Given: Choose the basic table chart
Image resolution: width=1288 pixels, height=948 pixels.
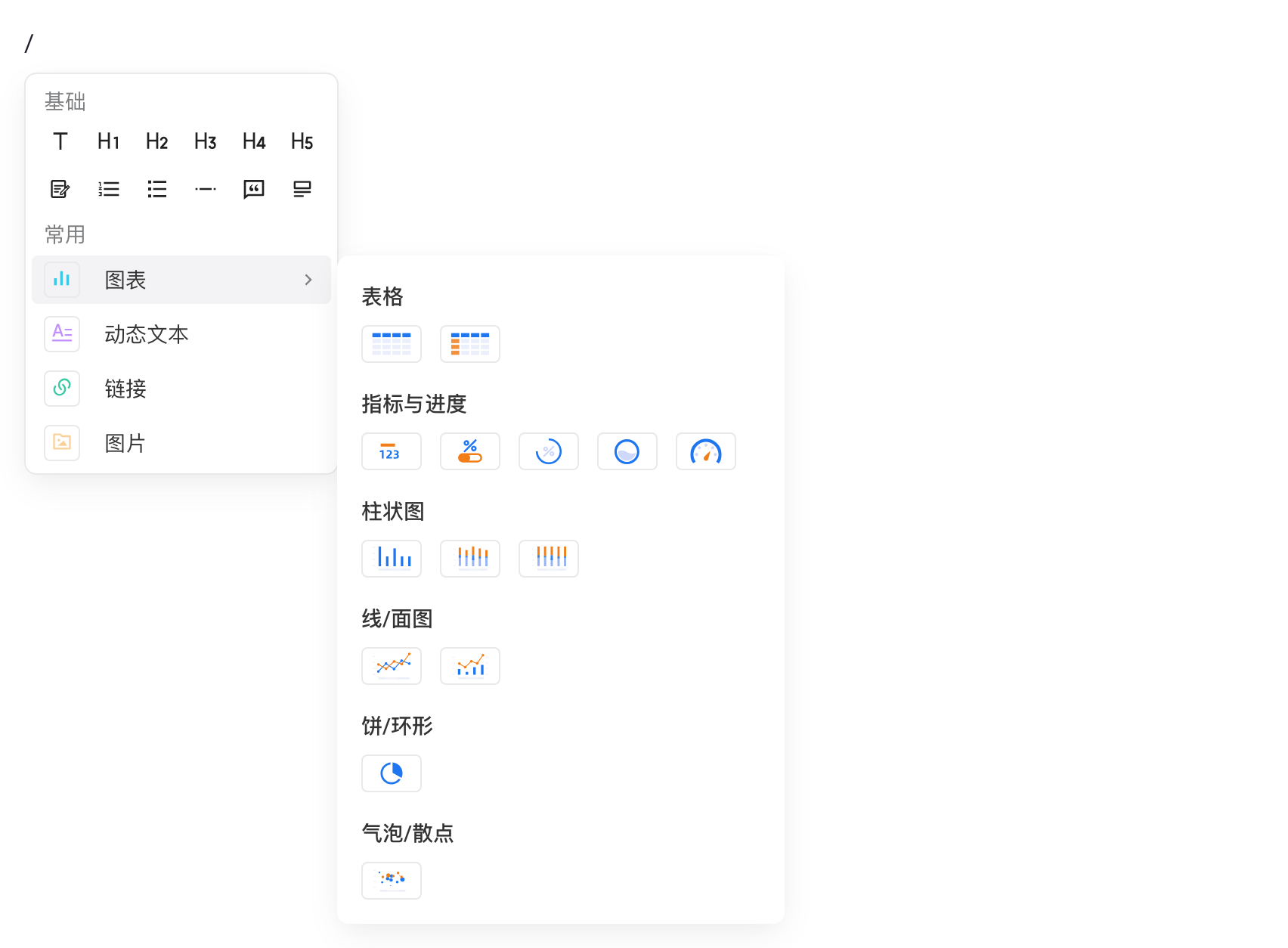Looking at the screenshot, I should (392, 344).
